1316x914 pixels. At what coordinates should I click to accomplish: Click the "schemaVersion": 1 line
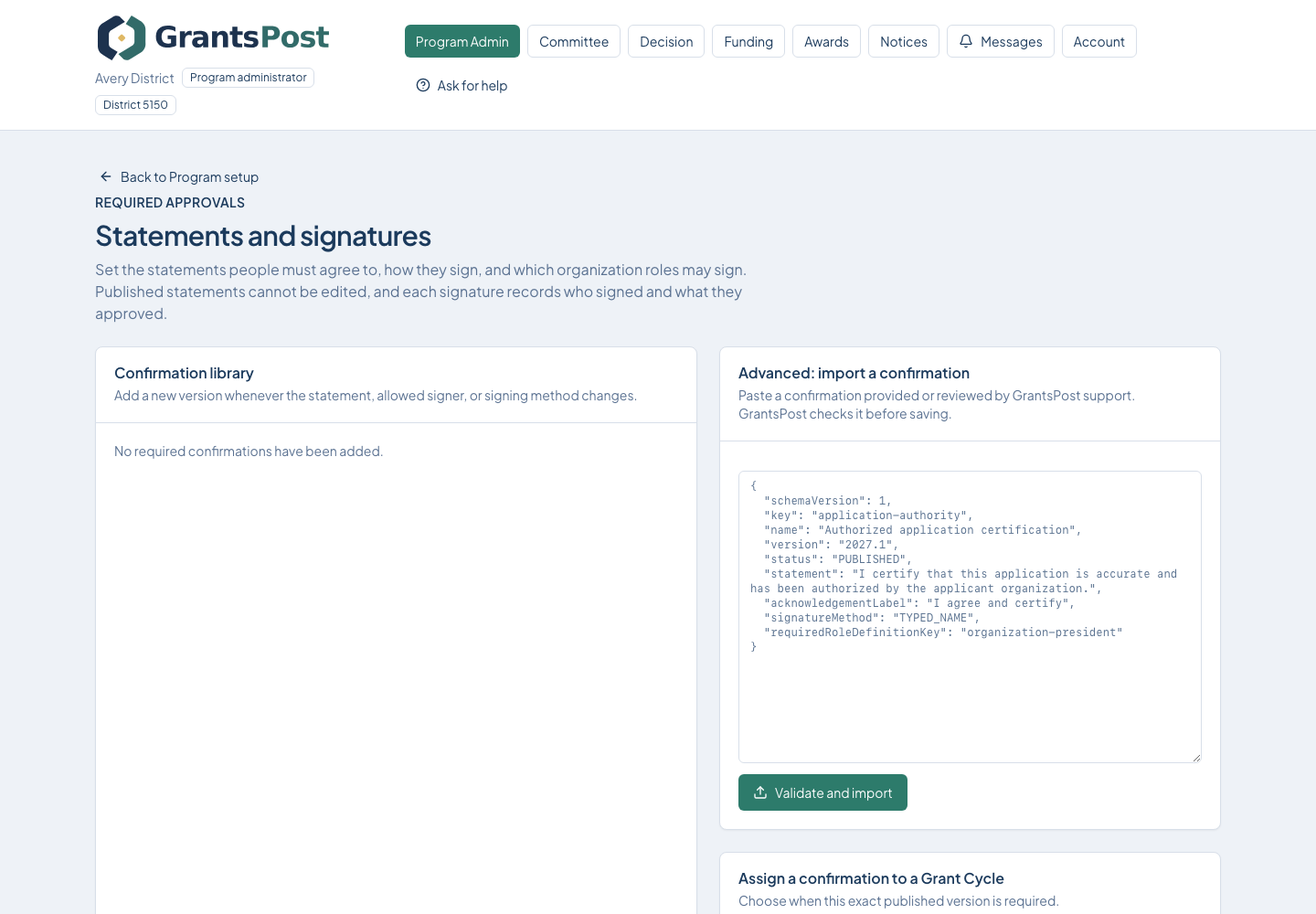coord(827,501)
